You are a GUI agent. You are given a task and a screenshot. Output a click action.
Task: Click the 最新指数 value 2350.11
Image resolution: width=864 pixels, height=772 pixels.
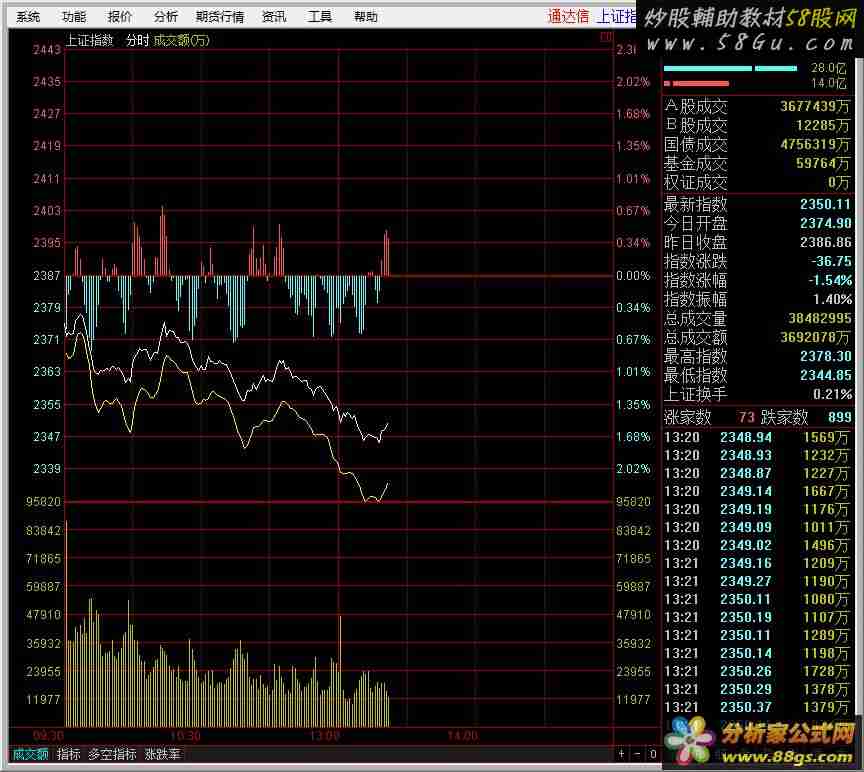click(x=825, y=204)
